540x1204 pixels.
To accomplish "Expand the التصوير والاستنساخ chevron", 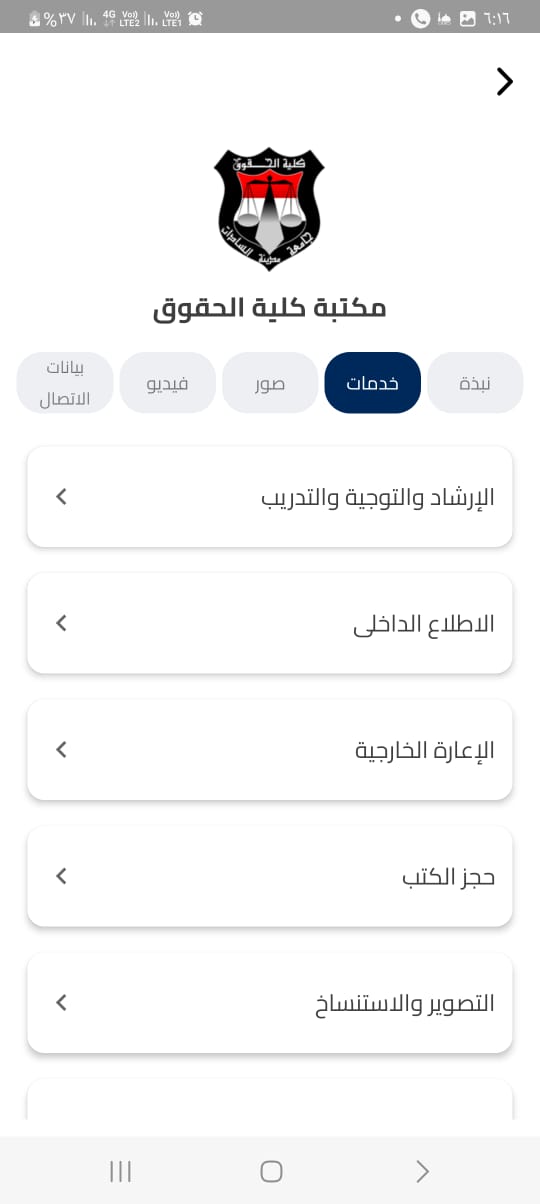I will click(x=61, y=1002).
